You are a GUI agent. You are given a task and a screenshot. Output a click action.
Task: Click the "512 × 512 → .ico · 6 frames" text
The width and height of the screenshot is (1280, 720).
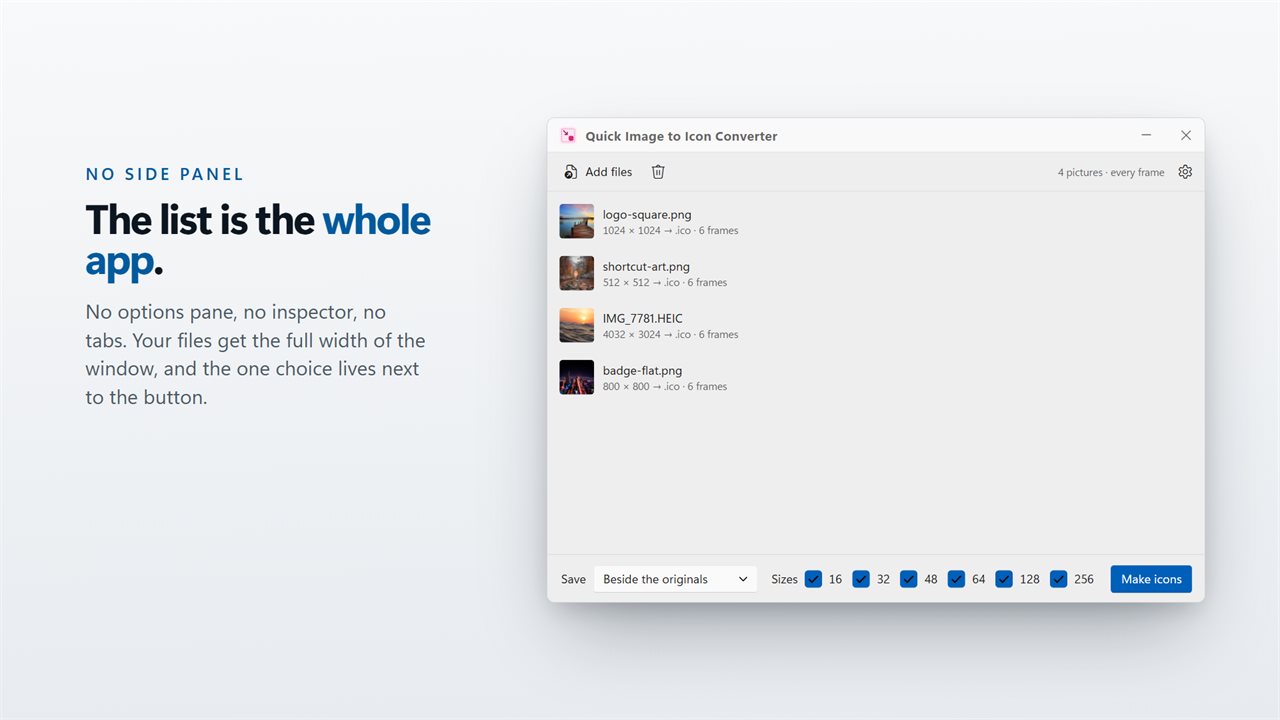pyautogui.click(x=665, y=283)
